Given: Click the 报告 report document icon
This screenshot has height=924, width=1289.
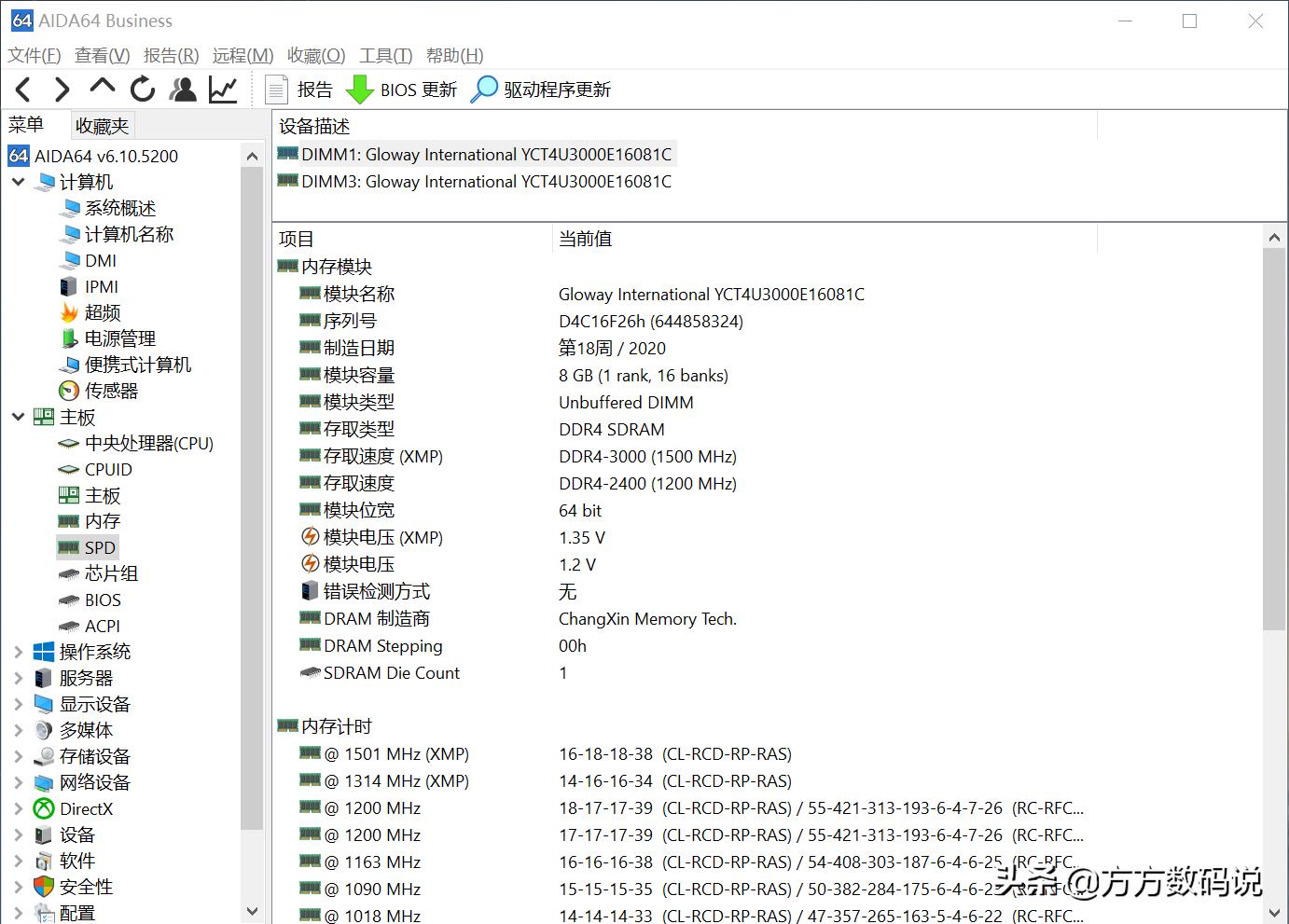Looking at the screenshot, I should [276, 90].
